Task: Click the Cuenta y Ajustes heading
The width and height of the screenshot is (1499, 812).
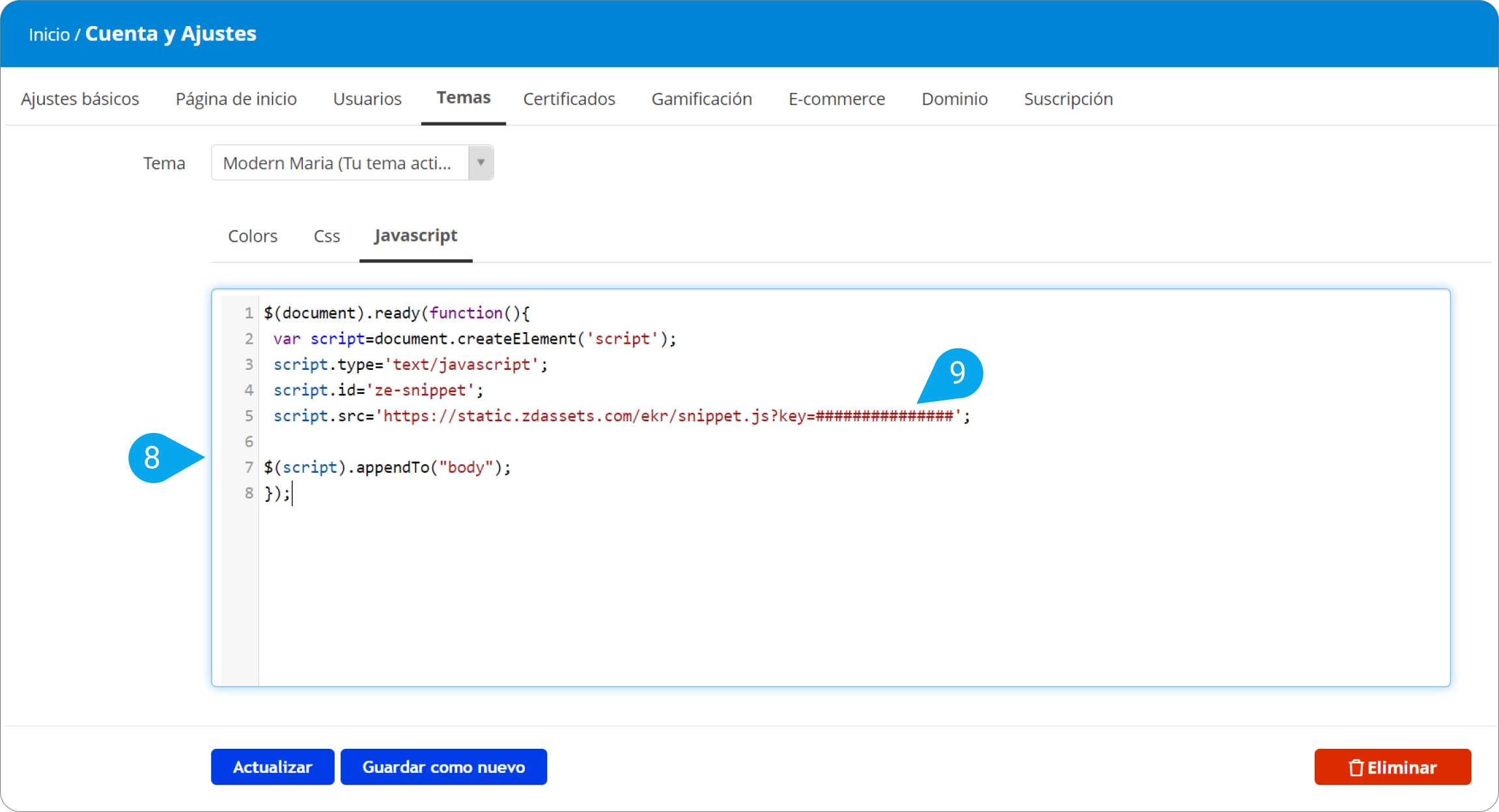Action: coord(171,33)
